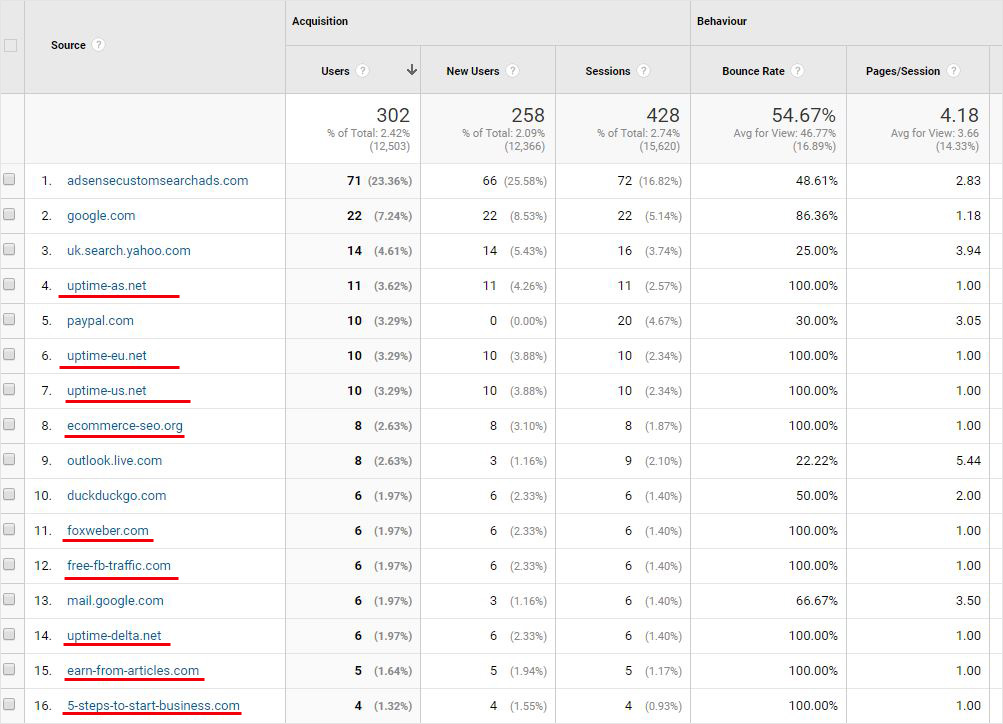Viewport: 1003px width, 724px height.
Task: Show the Bounce Rate help tooltip icon
Action: pyautogui.click(x=797, y=71)
